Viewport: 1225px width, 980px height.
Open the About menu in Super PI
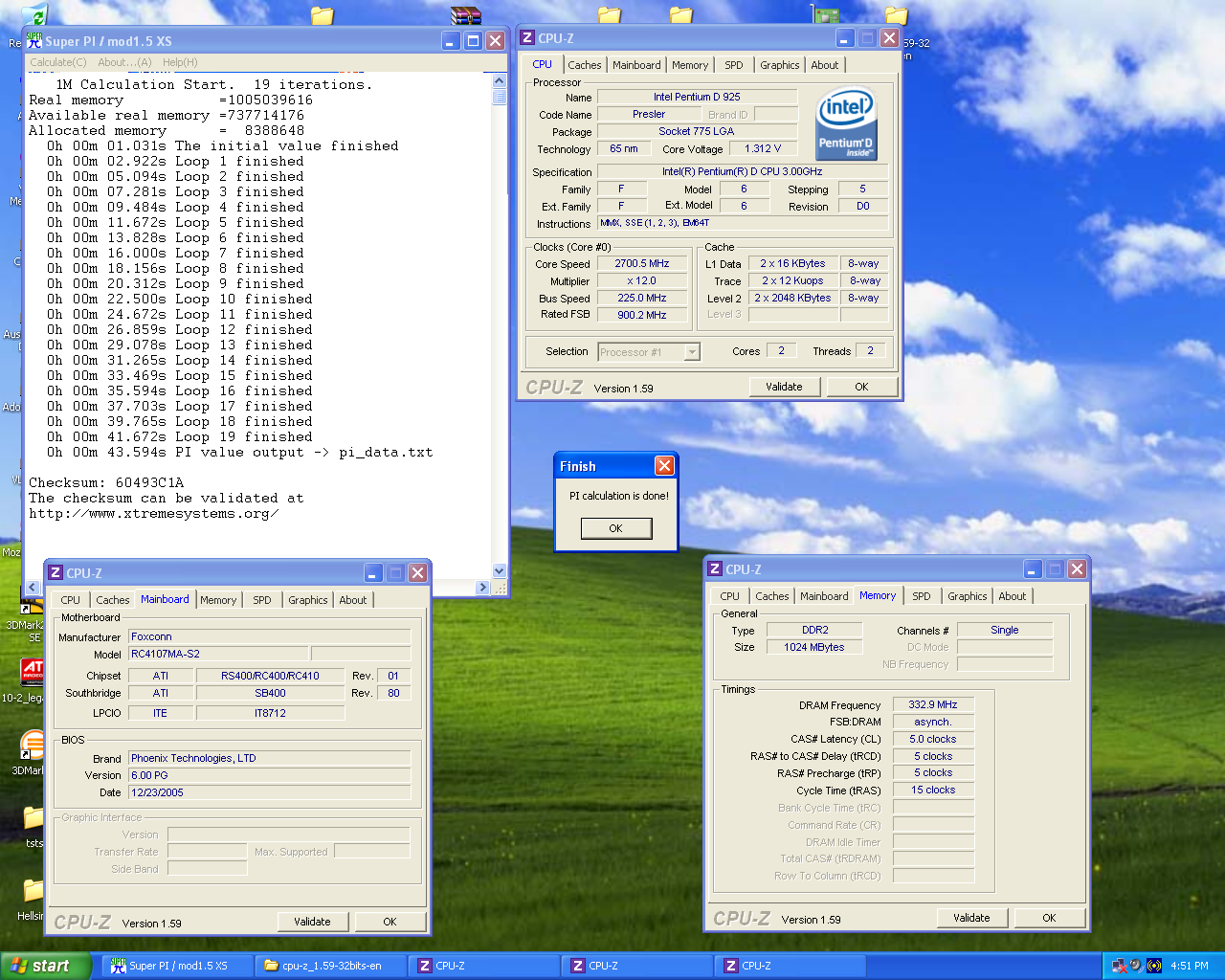coord(124,62)
